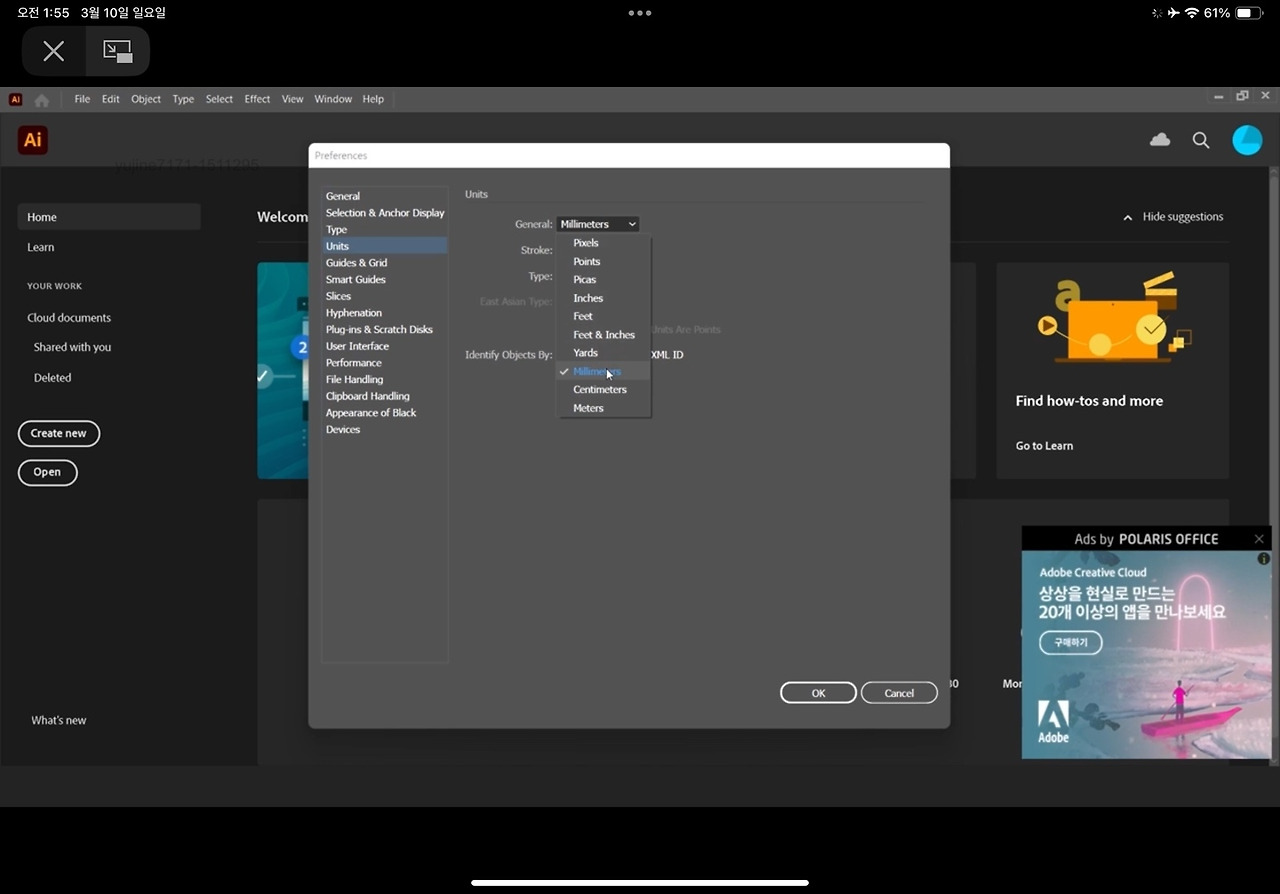Click the Illustrator home icon in menu bar

pos(42,100)
